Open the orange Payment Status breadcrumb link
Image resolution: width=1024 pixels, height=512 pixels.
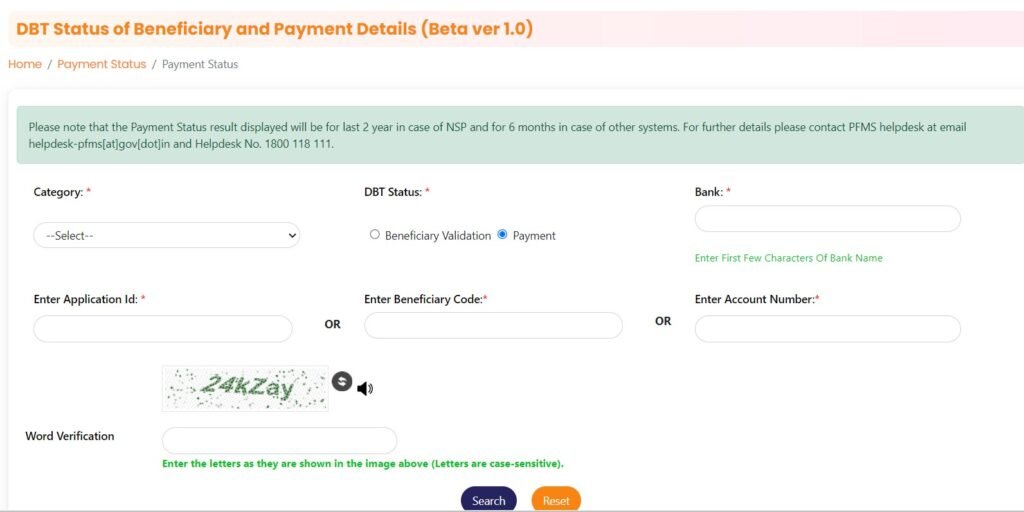point(101,64)
